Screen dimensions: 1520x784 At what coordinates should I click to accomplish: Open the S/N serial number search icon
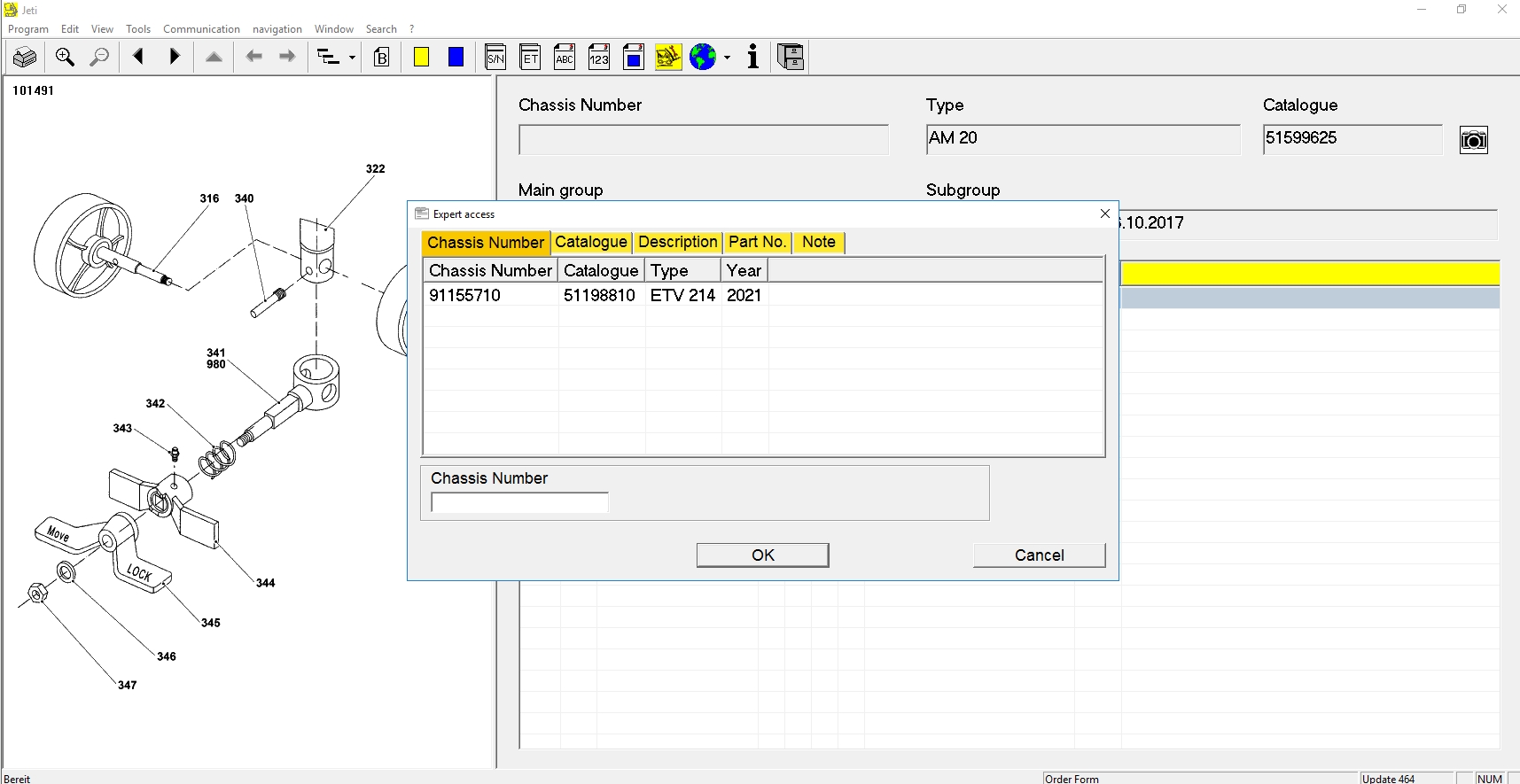495,58
